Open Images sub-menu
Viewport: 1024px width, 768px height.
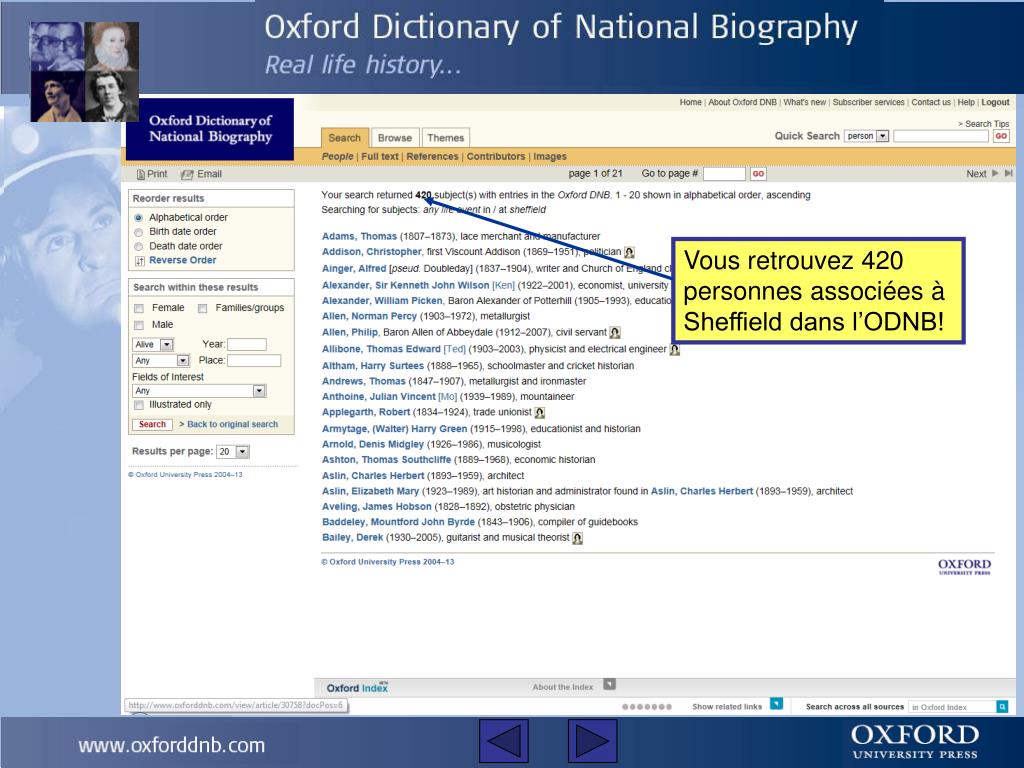[x=550, y=157]
